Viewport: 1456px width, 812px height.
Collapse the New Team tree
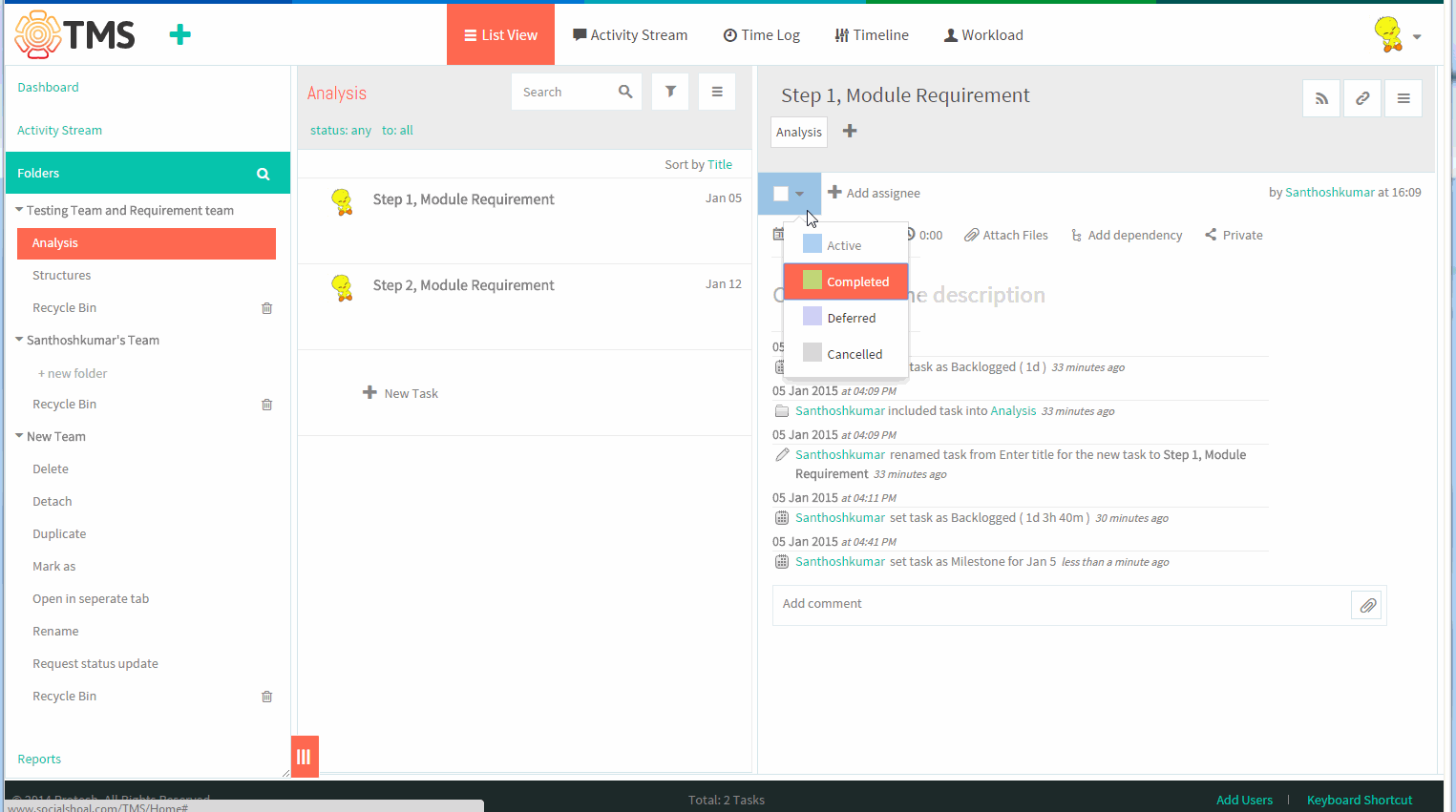19,435
